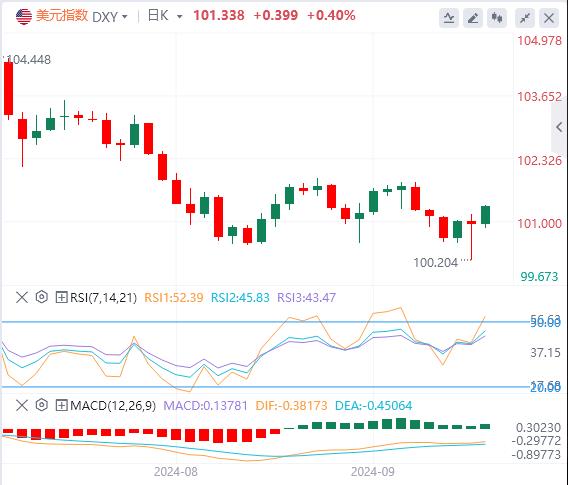Remove the MACD indicator panel
This screenshot has height=485, width=568.
pyautogui.click(x=22, y=405)
